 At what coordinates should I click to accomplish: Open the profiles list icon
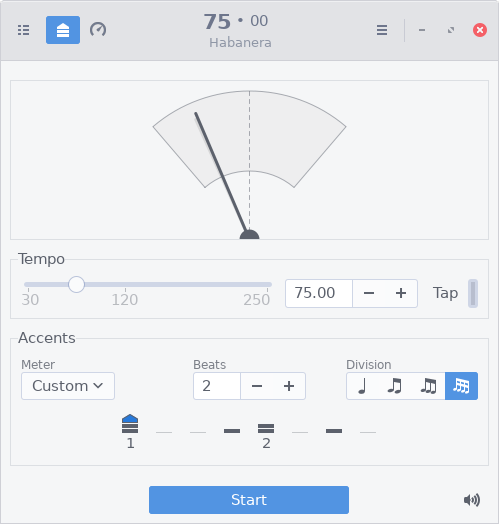coord(23,30)
